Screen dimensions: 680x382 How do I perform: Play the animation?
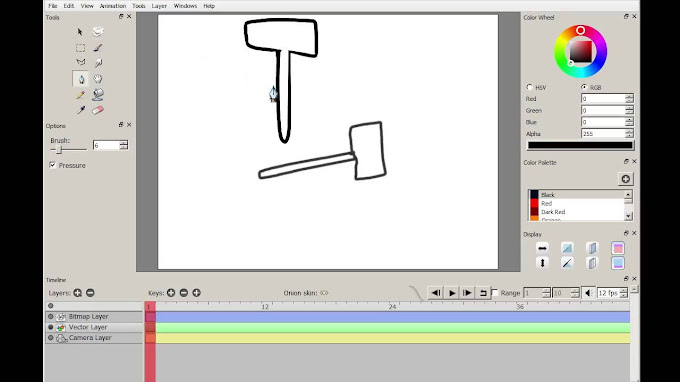tap(451, 293)
